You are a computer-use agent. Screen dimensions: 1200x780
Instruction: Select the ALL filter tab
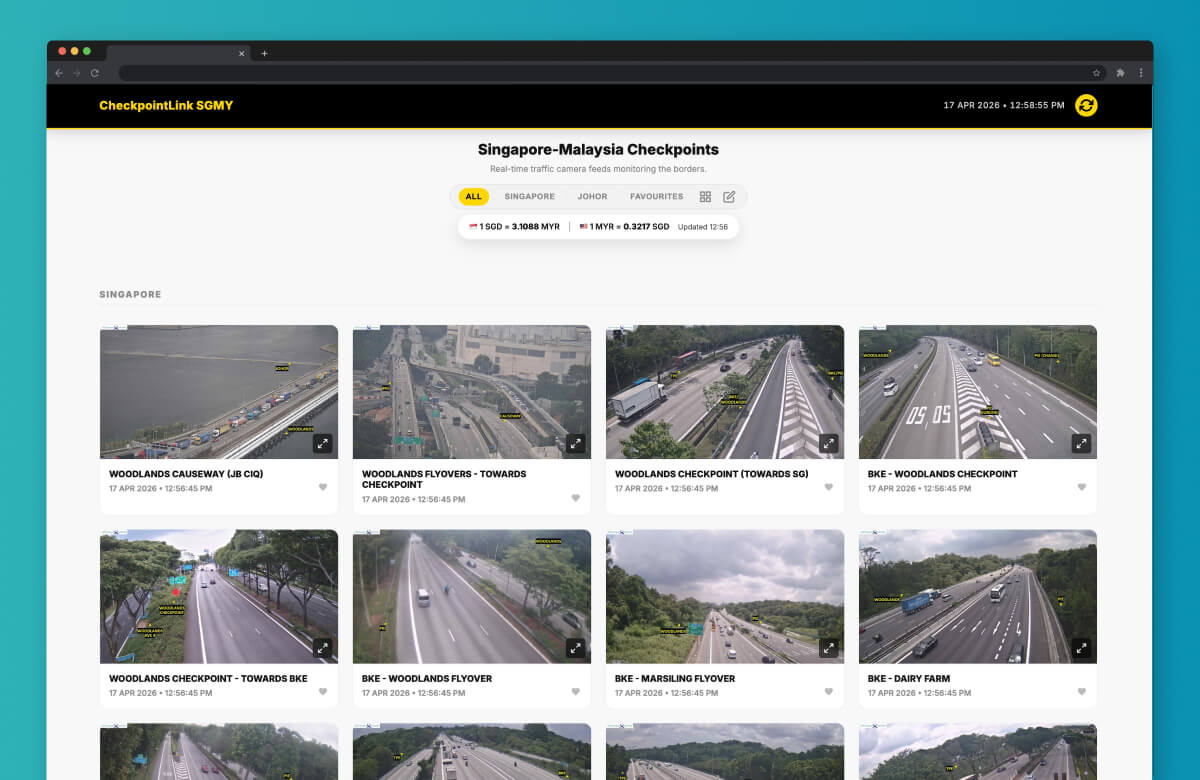pos(473,197)
